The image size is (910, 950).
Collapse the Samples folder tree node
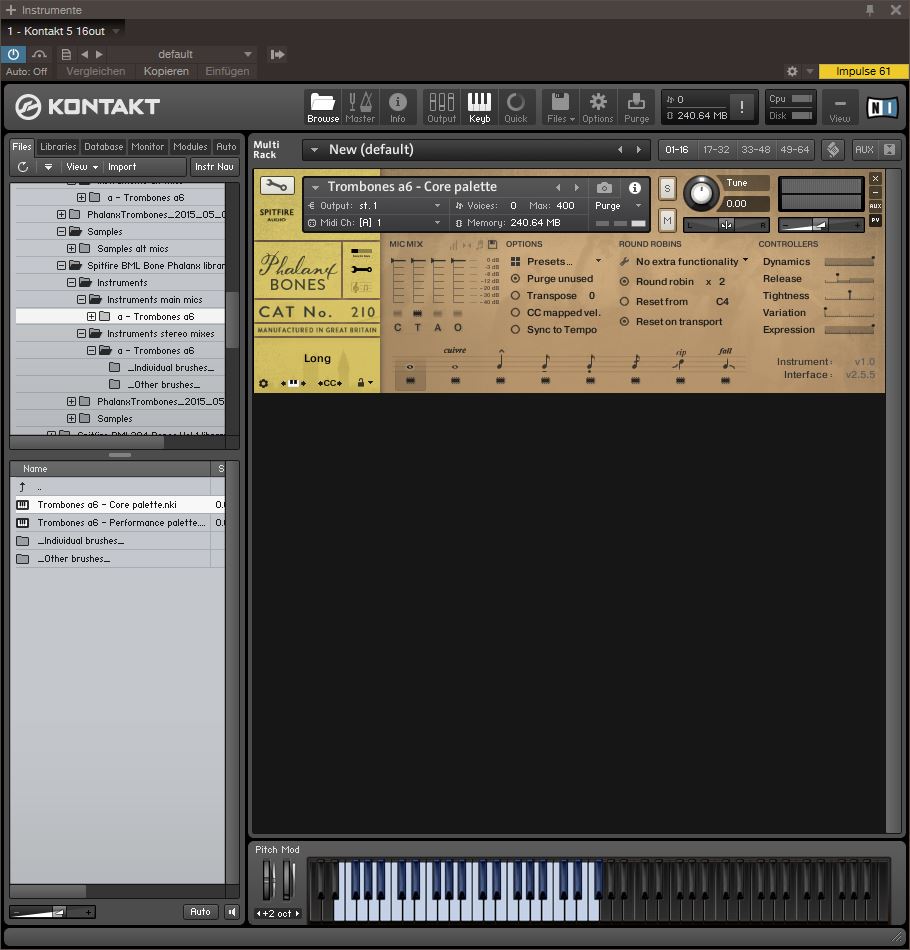[61, 231]
